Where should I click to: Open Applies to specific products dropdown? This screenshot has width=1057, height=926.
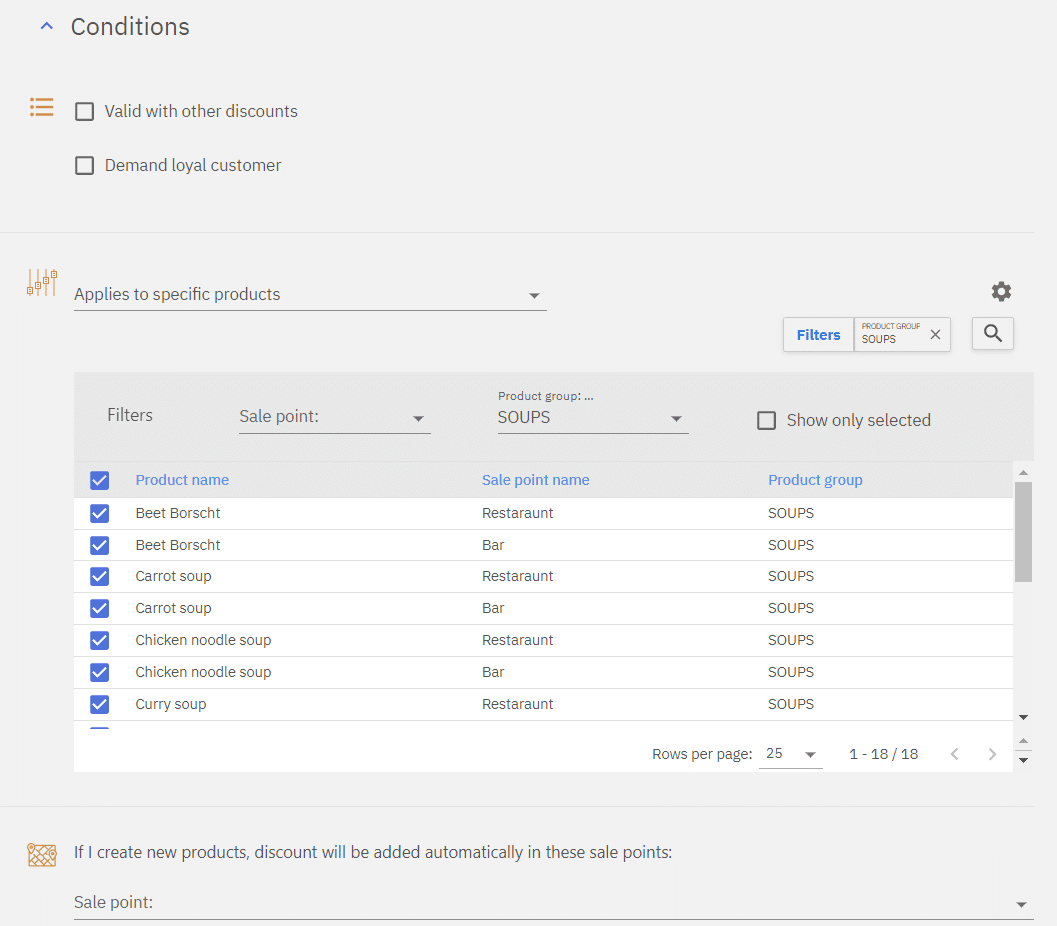(310, 295)
